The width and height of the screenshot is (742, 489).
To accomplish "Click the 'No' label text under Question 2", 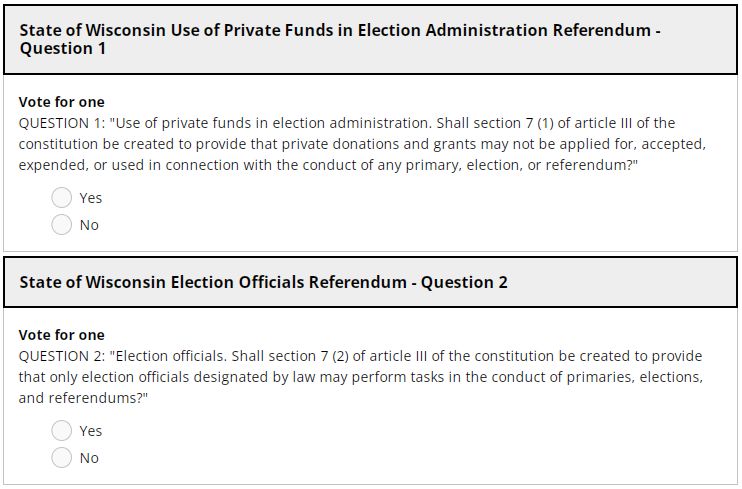I will [x=89, y=458].
